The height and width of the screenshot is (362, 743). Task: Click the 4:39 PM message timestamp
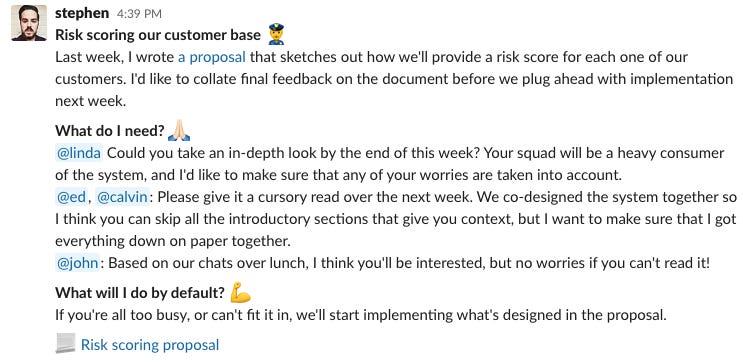click(x=139, y=14)
